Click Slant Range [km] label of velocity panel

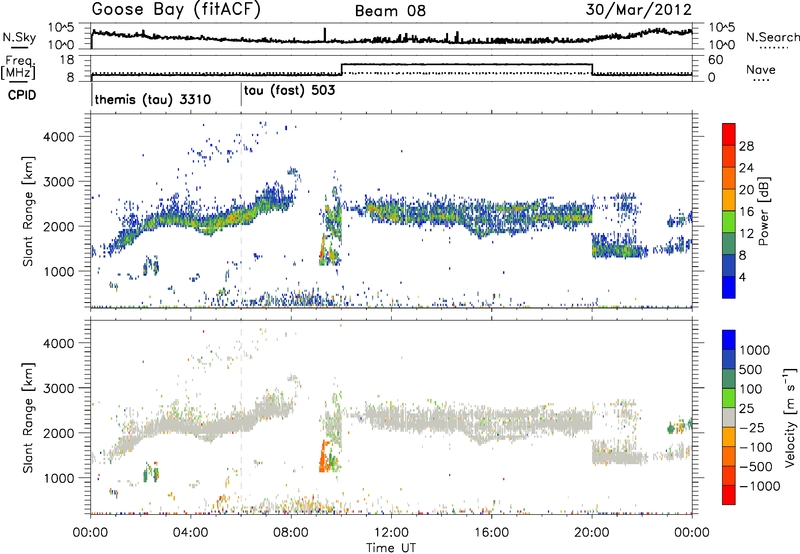pyautogui.click(x=29, y=417)
